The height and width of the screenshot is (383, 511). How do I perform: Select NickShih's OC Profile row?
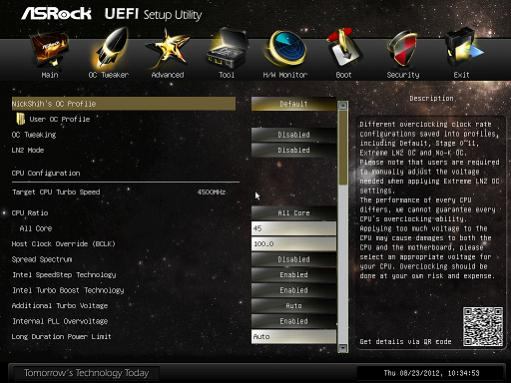click(x=124, y=104)
